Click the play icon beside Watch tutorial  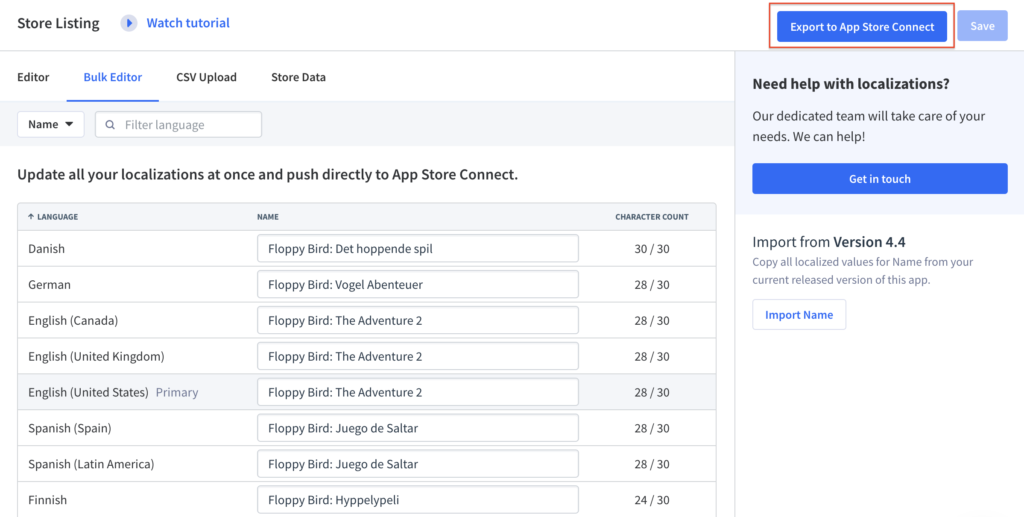pos(129,24)
